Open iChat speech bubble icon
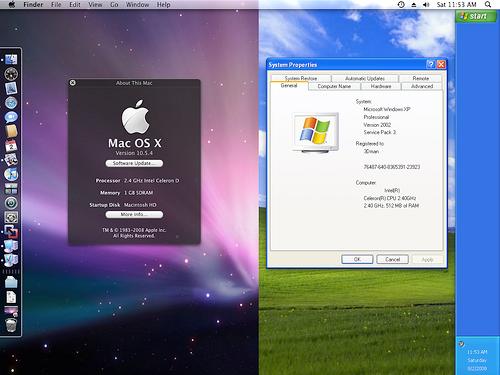The image size is (500, 375). point(11,117)
